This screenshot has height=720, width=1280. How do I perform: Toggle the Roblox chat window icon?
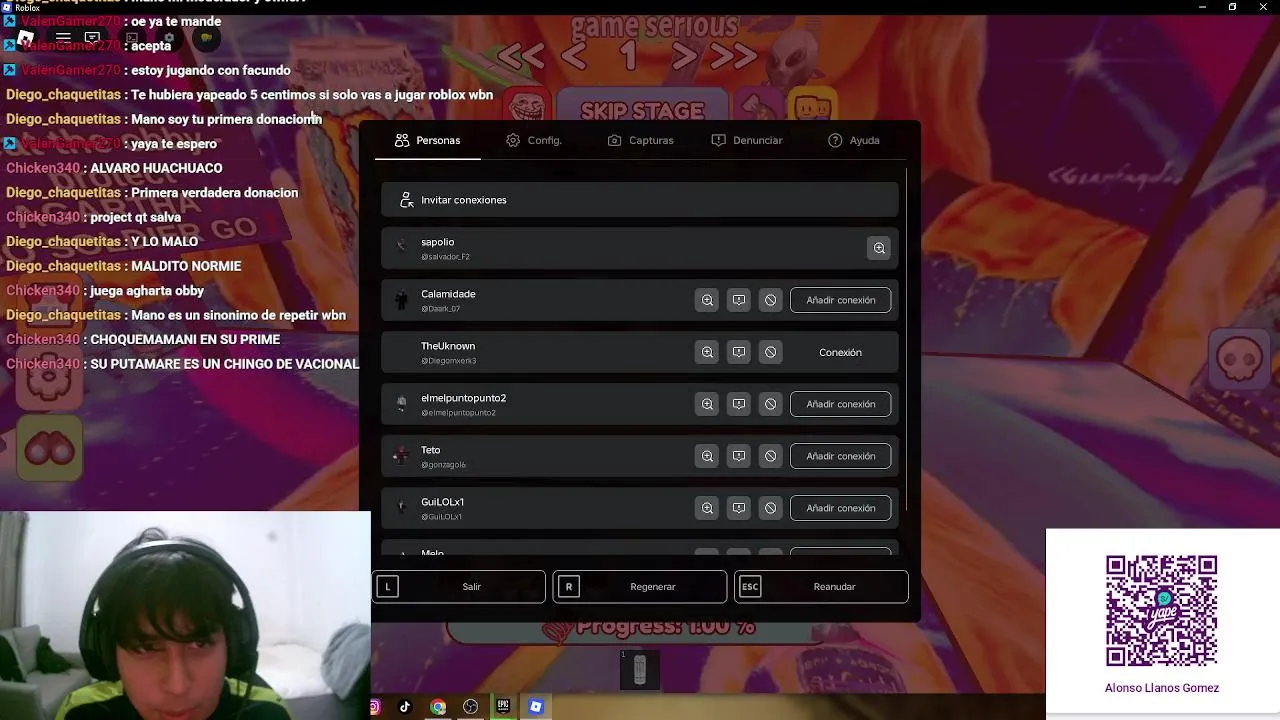pyautogui.click(x=92, y=38)
